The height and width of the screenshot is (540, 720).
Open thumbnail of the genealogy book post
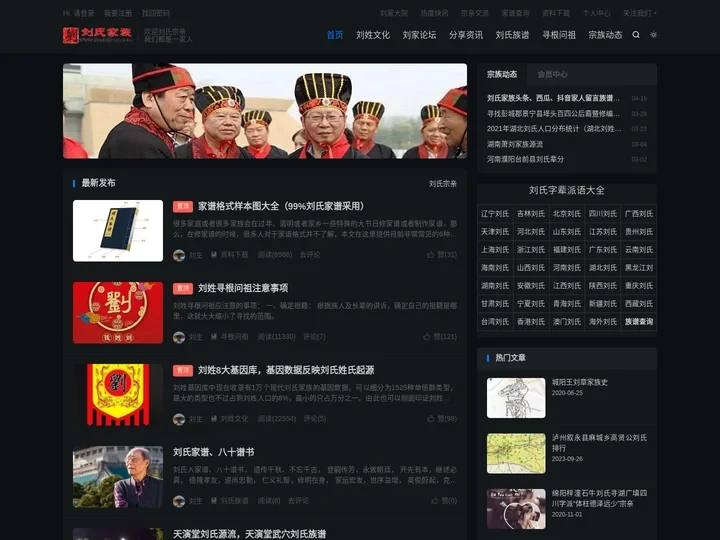(x=118, y=231)
